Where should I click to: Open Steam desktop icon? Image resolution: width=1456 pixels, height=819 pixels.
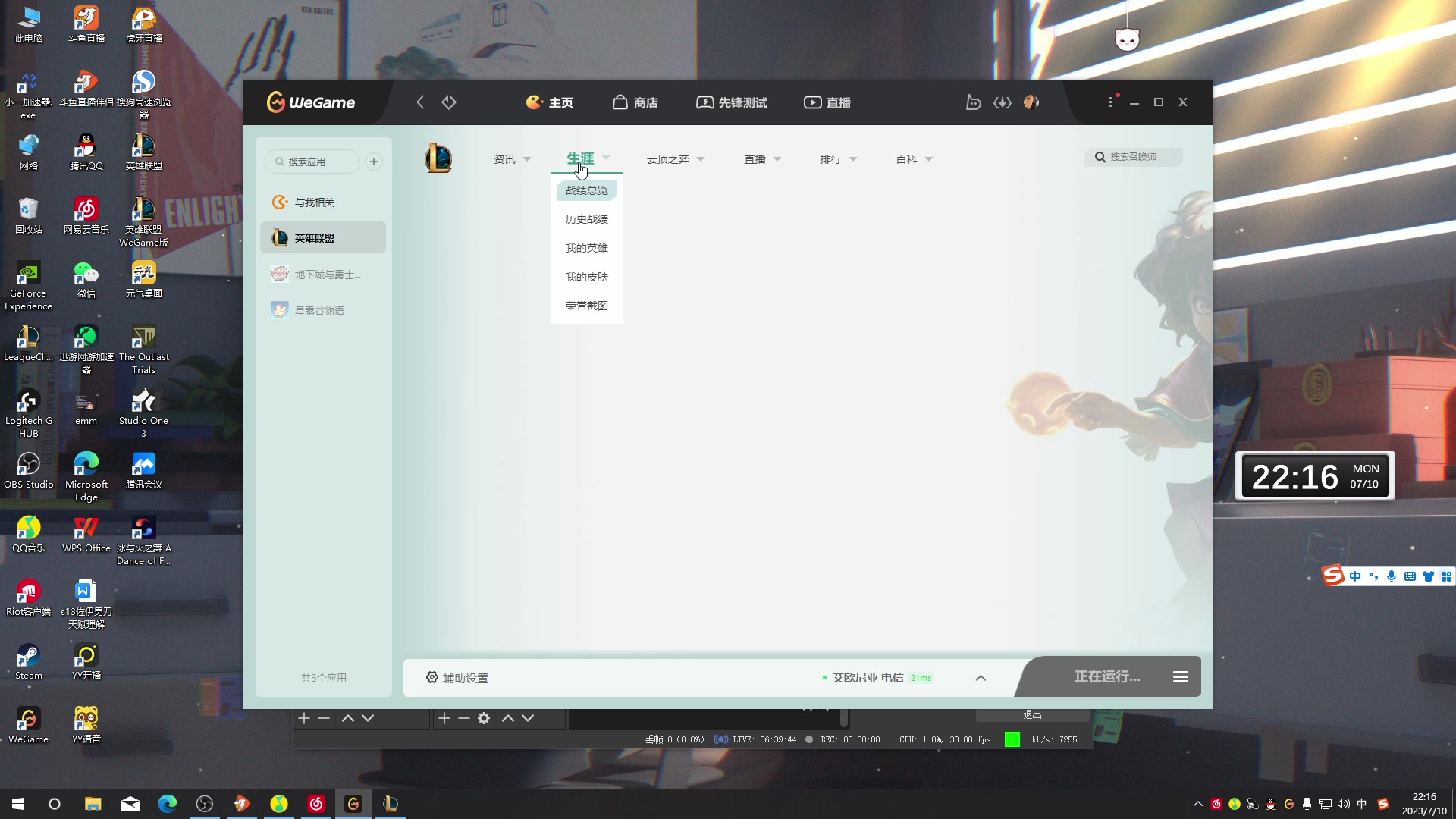(27, 660)
